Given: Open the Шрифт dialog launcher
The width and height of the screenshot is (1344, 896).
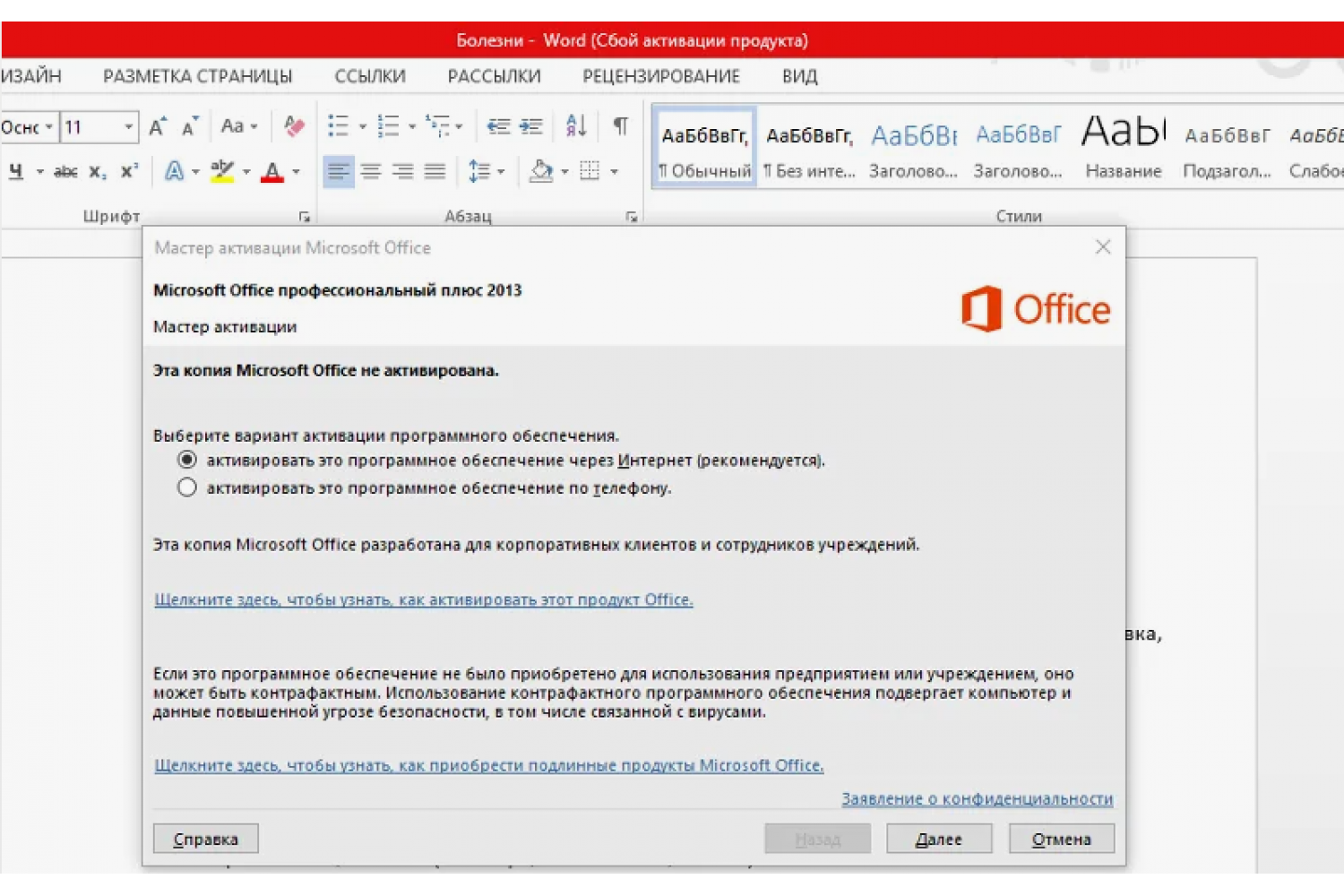Looking at the screenshot, I should point(305,217).
